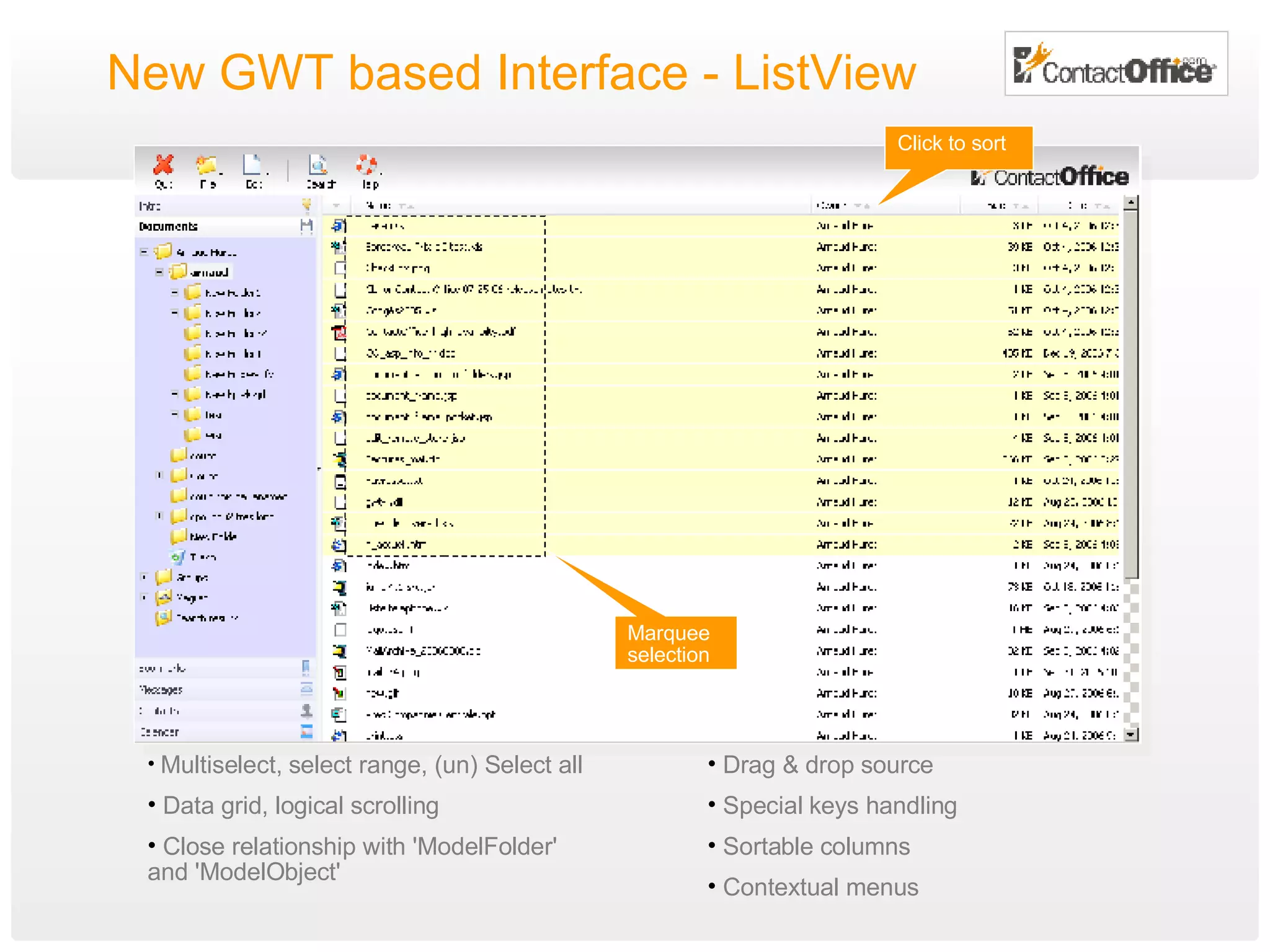The image size is (1270, 952).
Task: Select the arnaud folder label
Action: (x=210, y=272)
